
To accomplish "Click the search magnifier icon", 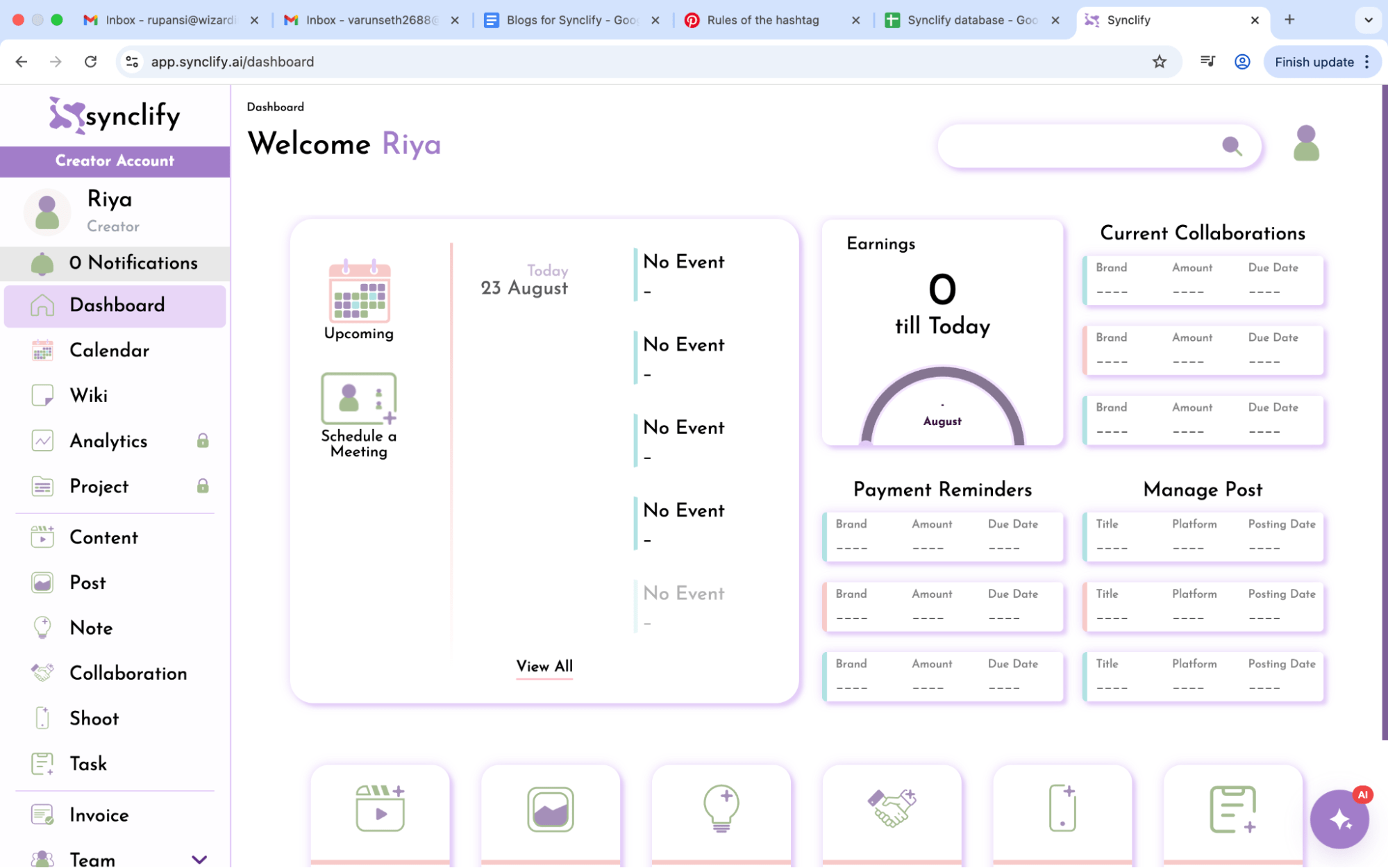I will [x=1232, y=146].
